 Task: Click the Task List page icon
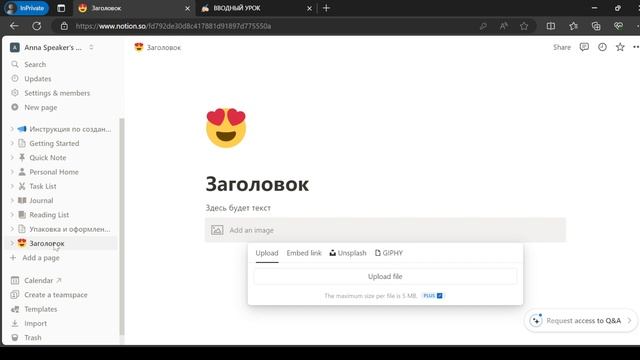click(x=22, y=186)
